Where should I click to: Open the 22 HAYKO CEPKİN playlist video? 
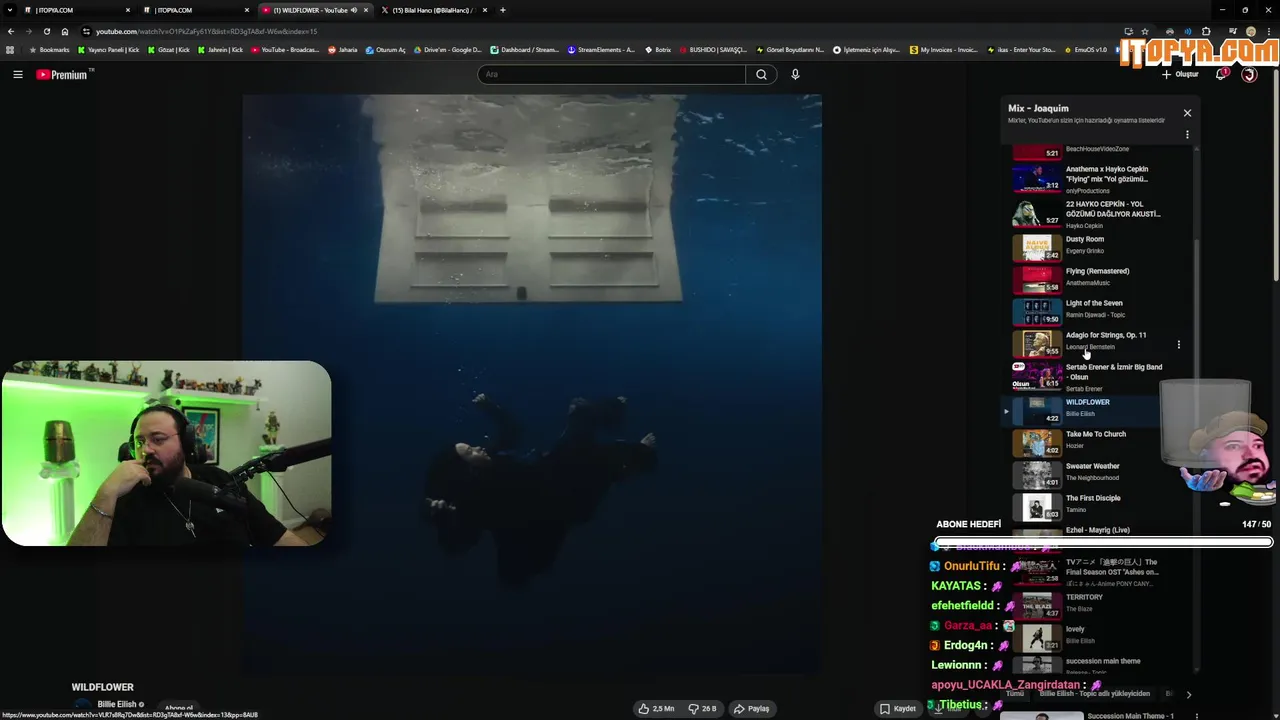[x=1100, y=213]
